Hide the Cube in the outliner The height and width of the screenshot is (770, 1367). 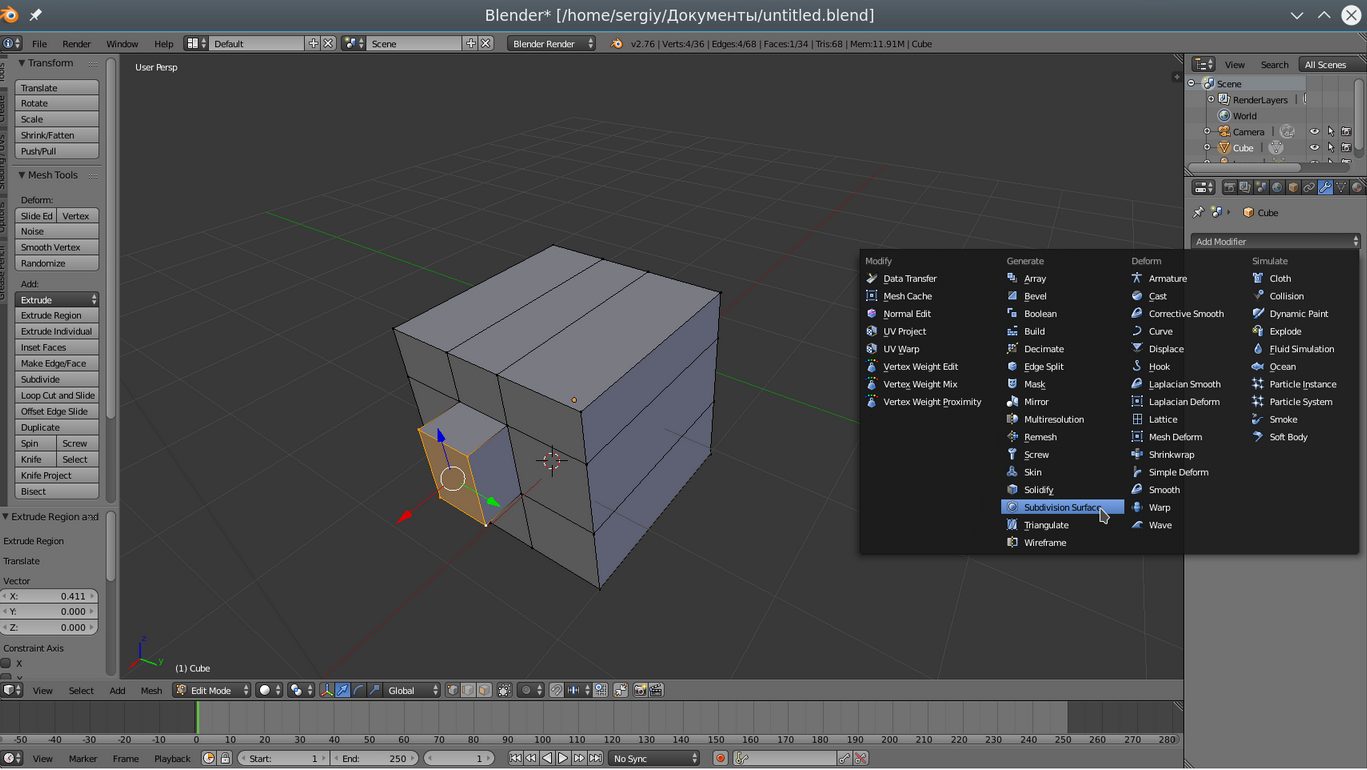click(1314, 148)
